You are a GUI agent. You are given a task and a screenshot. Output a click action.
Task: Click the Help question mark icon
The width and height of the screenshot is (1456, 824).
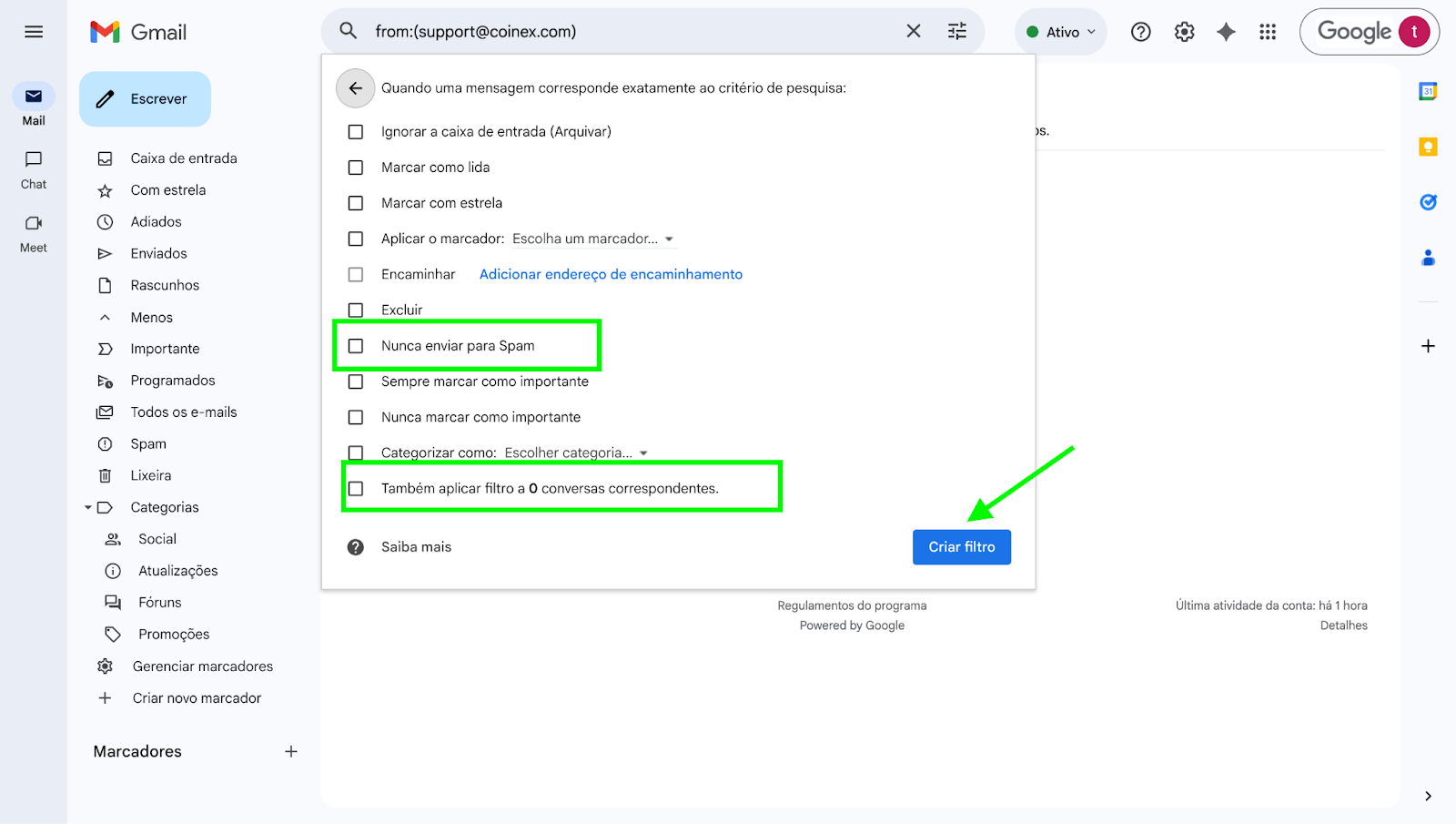point(1141,32)
